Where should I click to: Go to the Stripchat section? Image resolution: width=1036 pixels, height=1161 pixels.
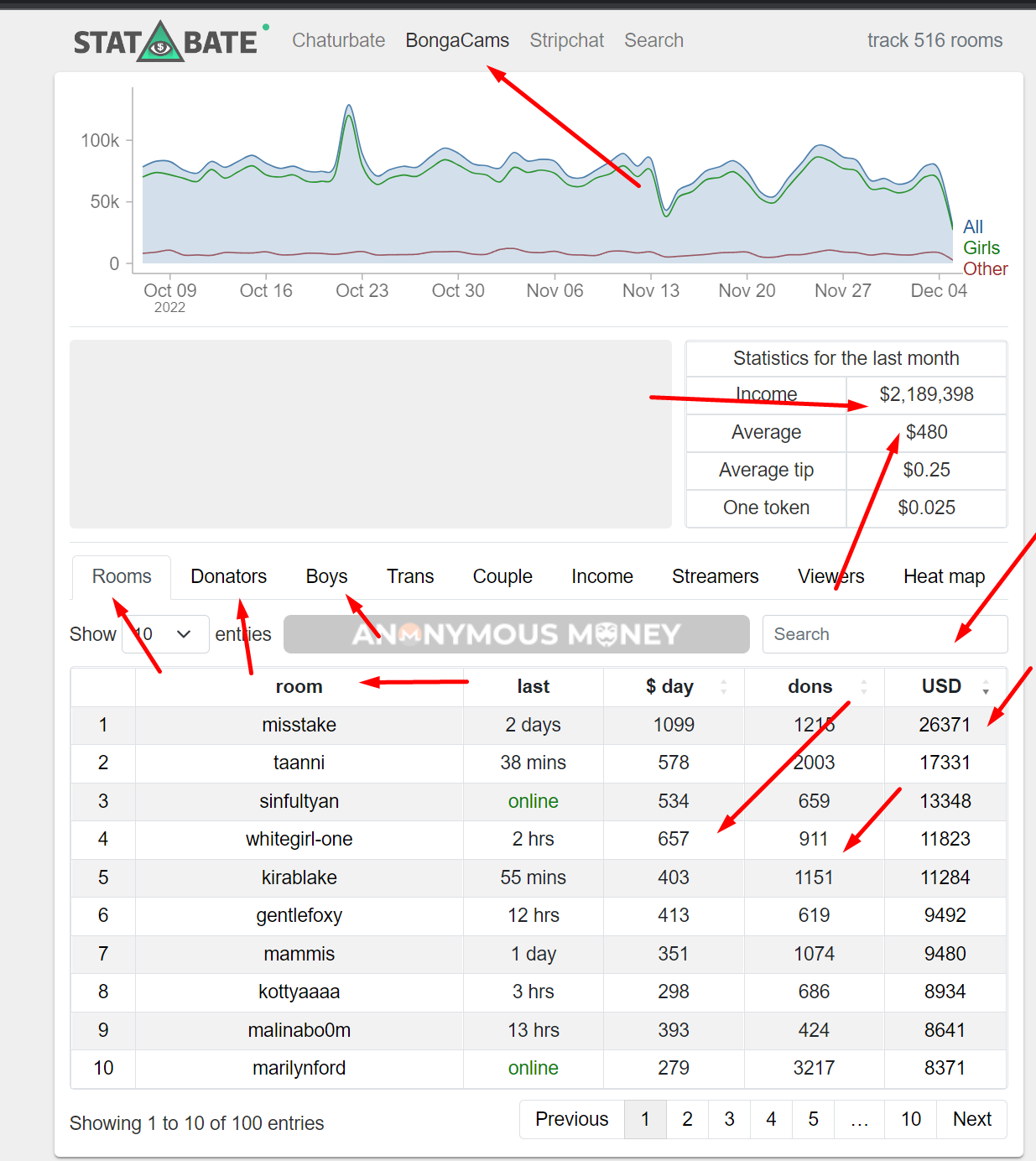pyautogui.click(x=566, y=40)
